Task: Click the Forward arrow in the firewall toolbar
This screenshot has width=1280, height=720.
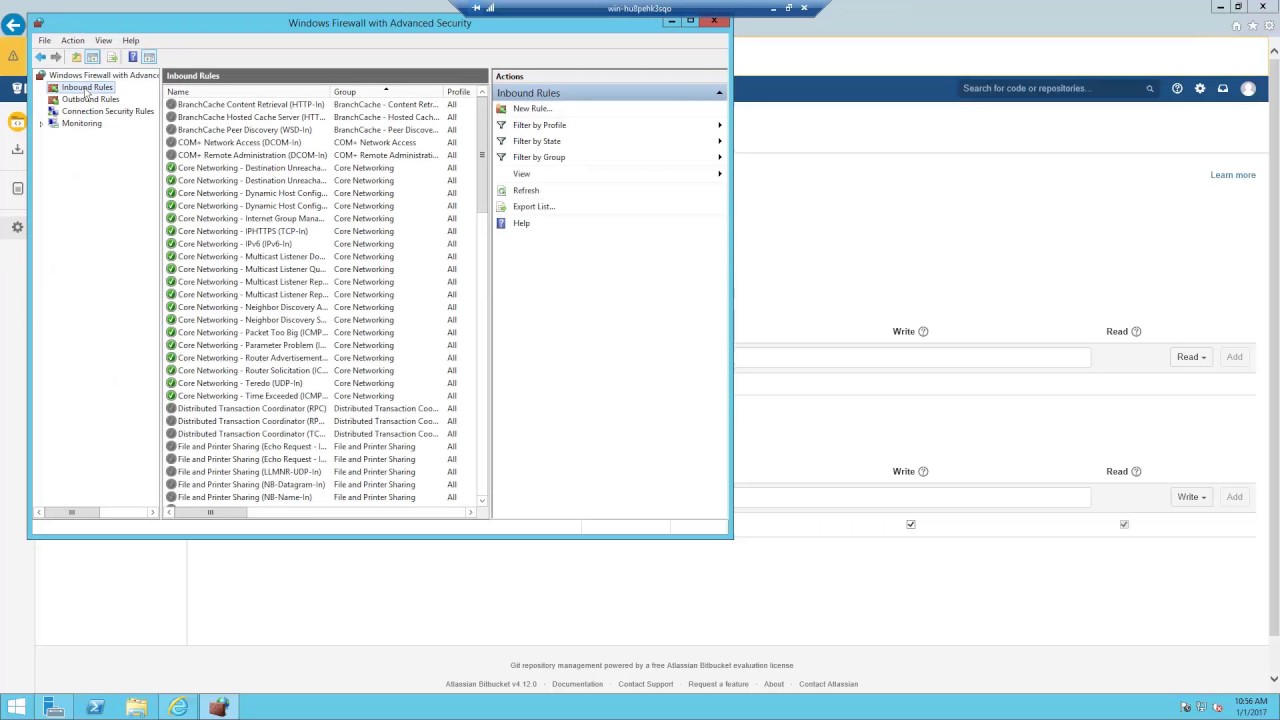Action: click(56, 57)
